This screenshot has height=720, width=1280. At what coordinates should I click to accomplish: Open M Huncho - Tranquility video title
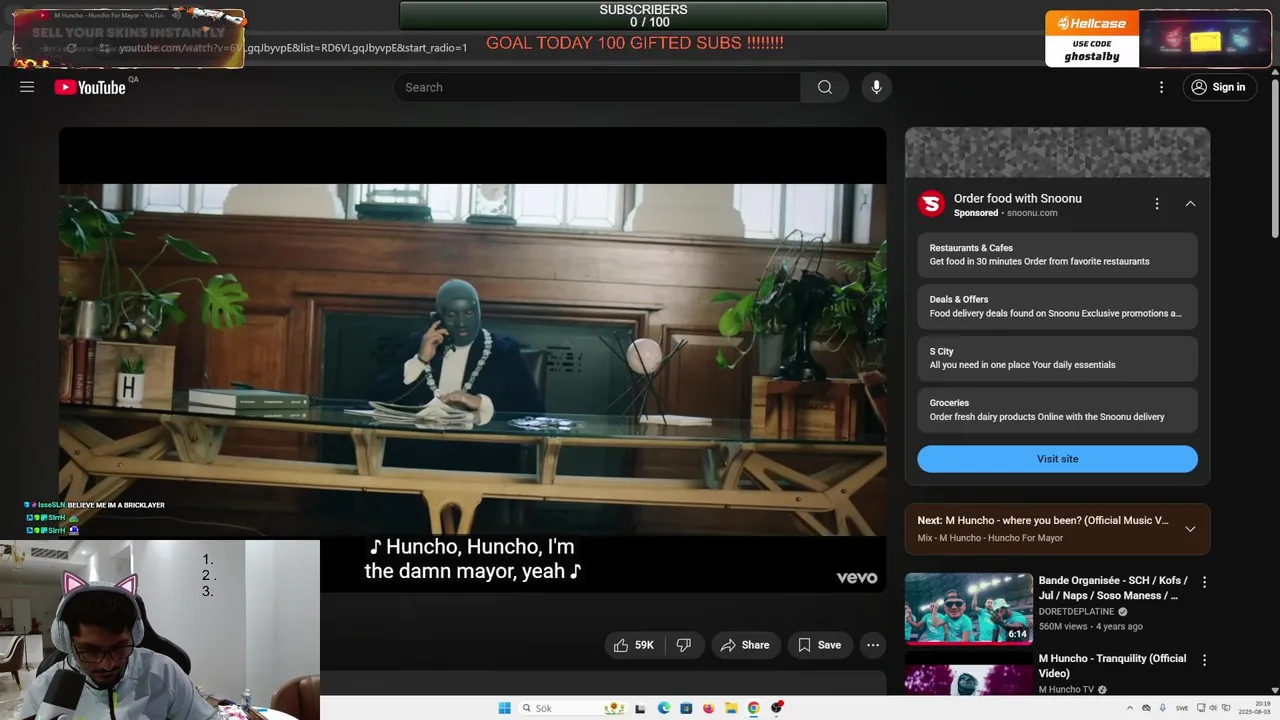[x=1112, y=666]
